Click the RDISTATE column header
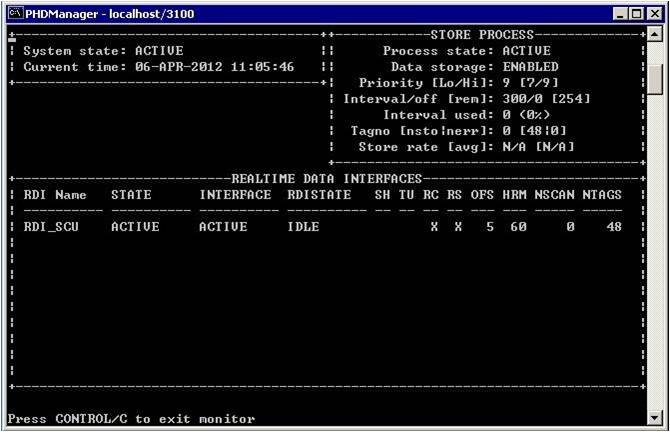The height and width of the screenshot is (432, 670). point(319,195)
